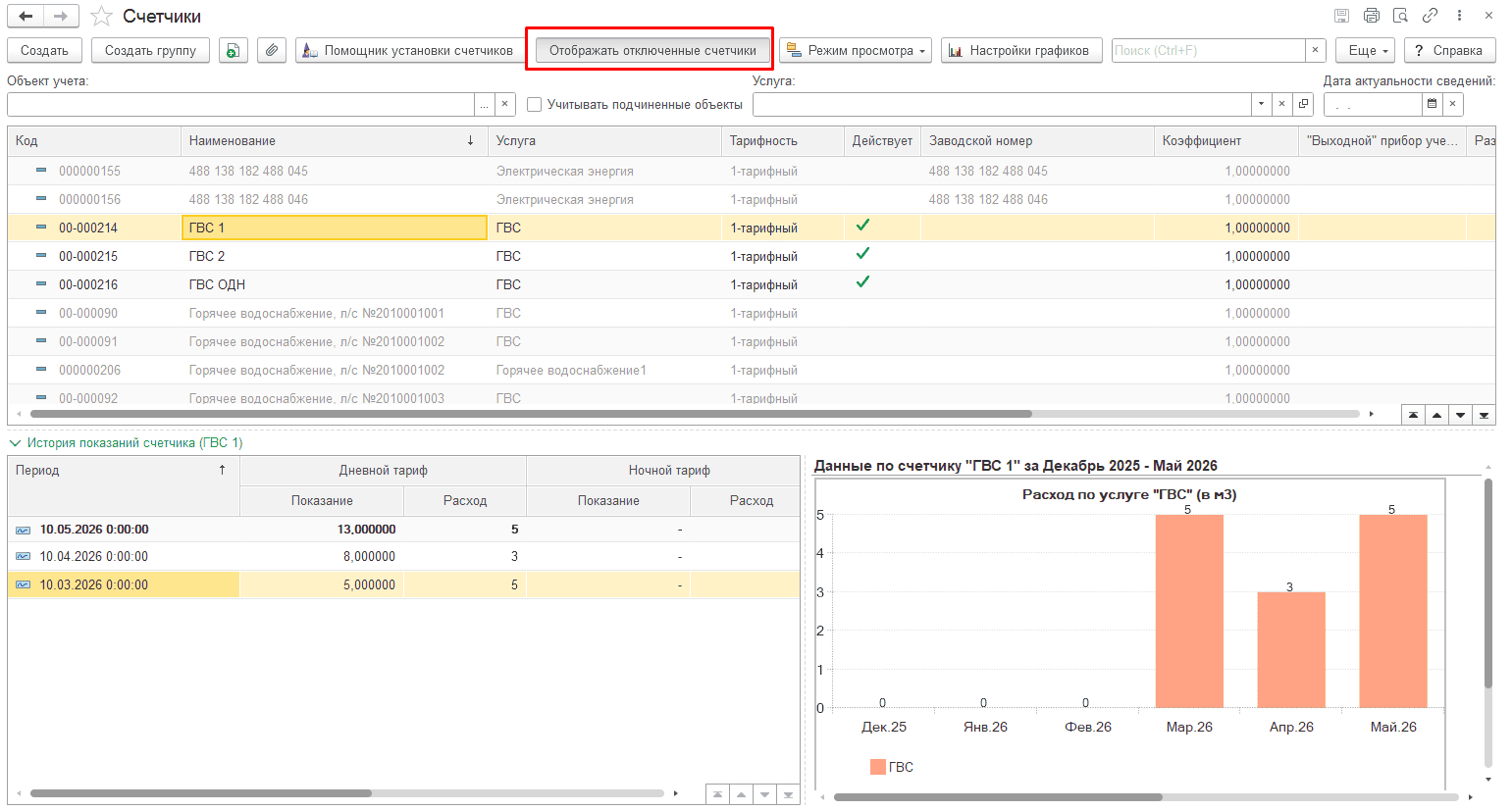Screen dimensions: 1512x811
Task: Collapse История показаний счетчика section
Action: coord(15,443)
